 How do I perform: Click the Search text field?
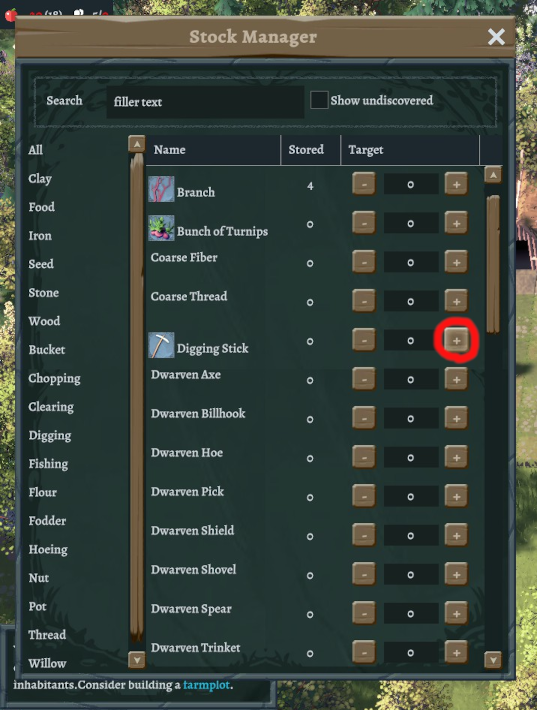(x=205, y=102)
